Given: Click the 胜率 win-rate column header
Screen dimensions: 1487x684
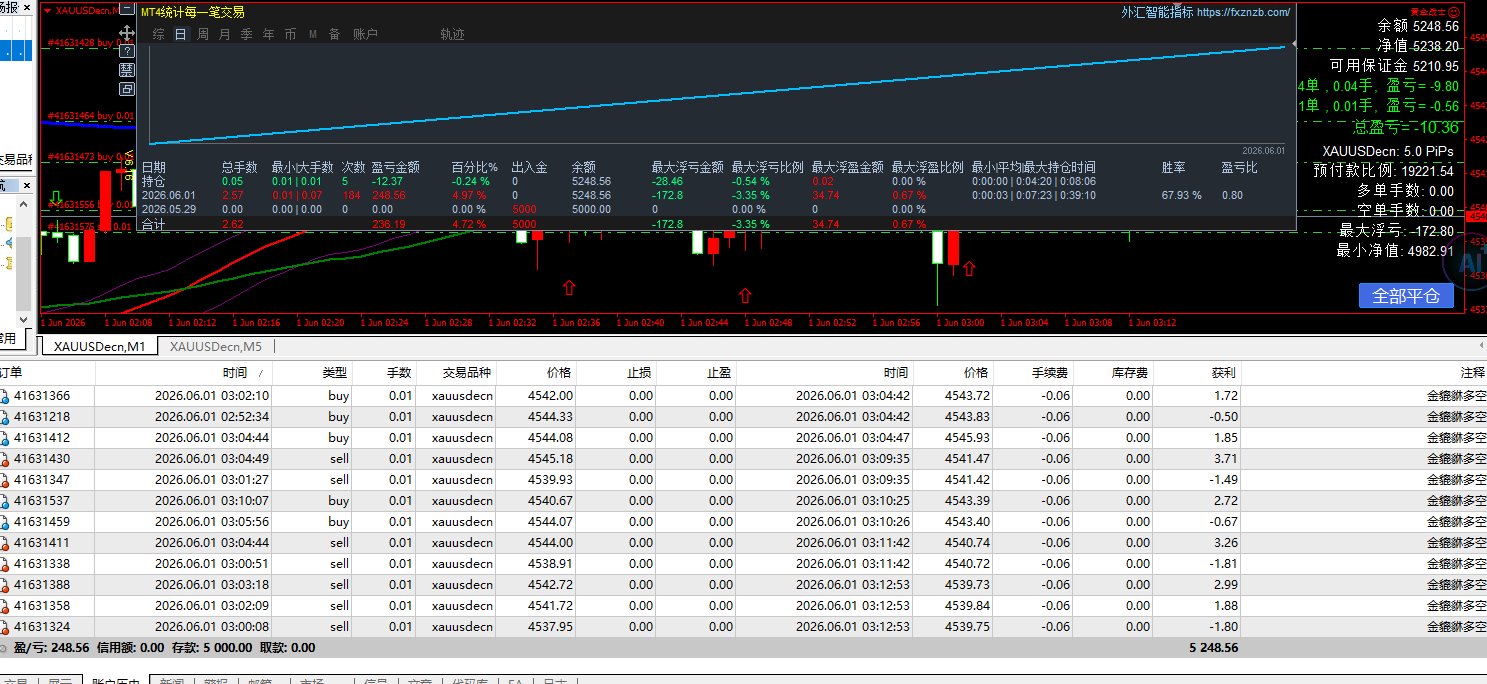Looking at the screenshot, I should pos(1173,168).
